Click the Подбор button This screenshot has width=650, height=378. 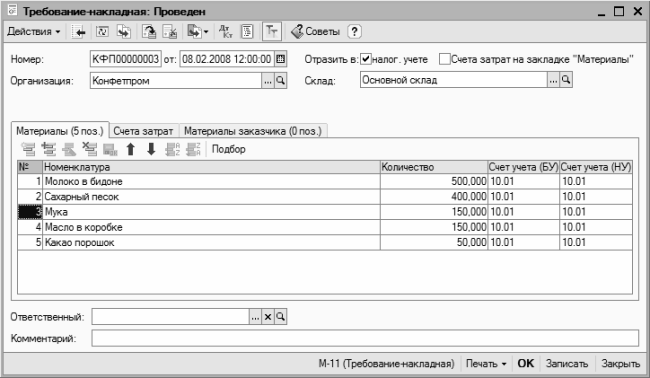pyautogui.click(x=228, y=149)
